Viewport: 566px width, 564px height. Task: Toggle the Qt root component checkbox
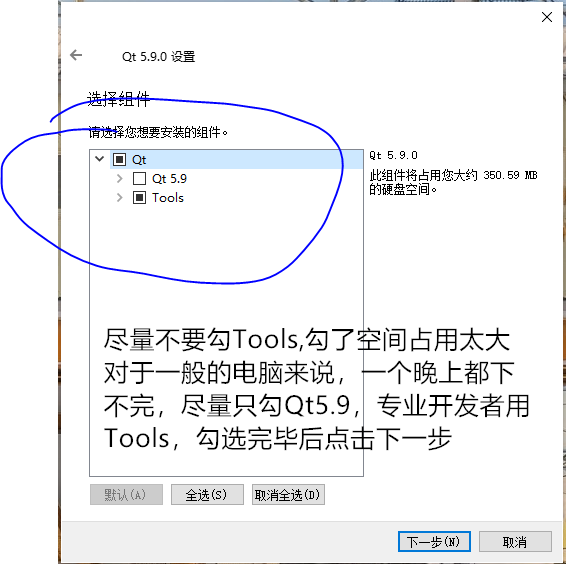(x=119, y=159)
